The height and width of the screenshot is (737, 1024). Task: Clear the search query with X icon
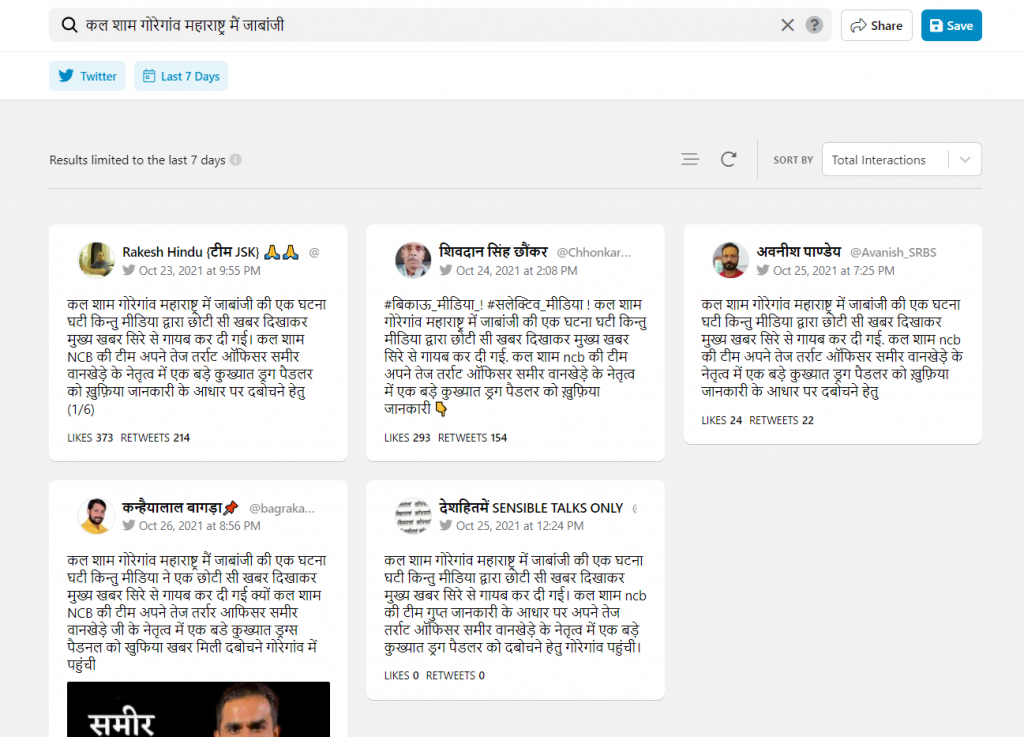click(787, 25)
